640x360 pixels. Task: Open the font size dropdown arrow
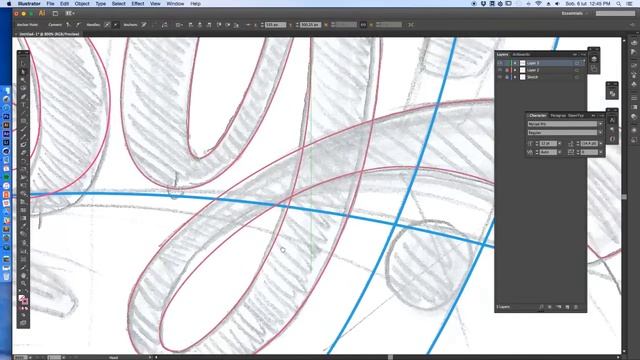pos(560,143)
